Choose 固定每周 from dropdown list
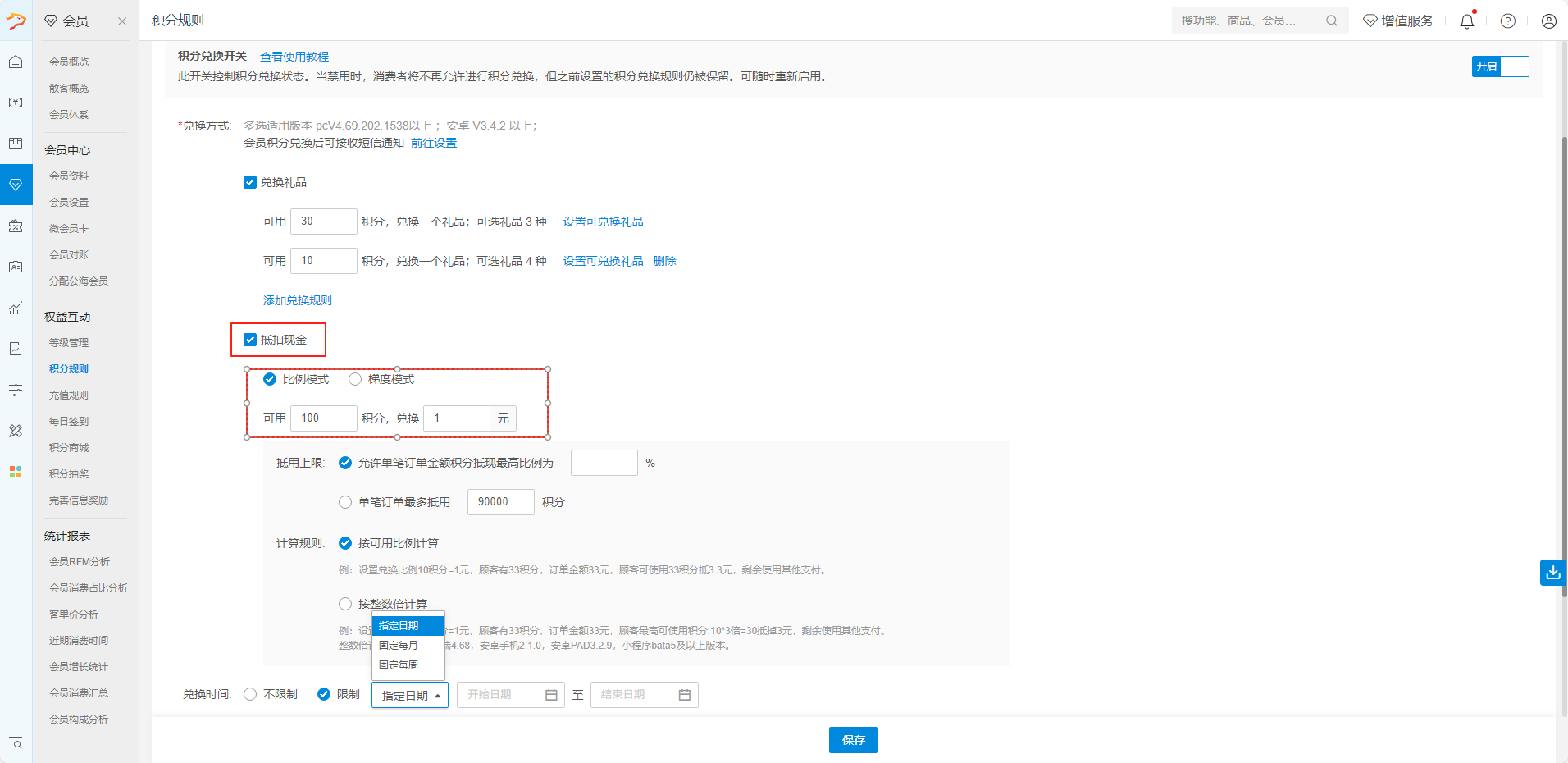 [x=399, y=665]
